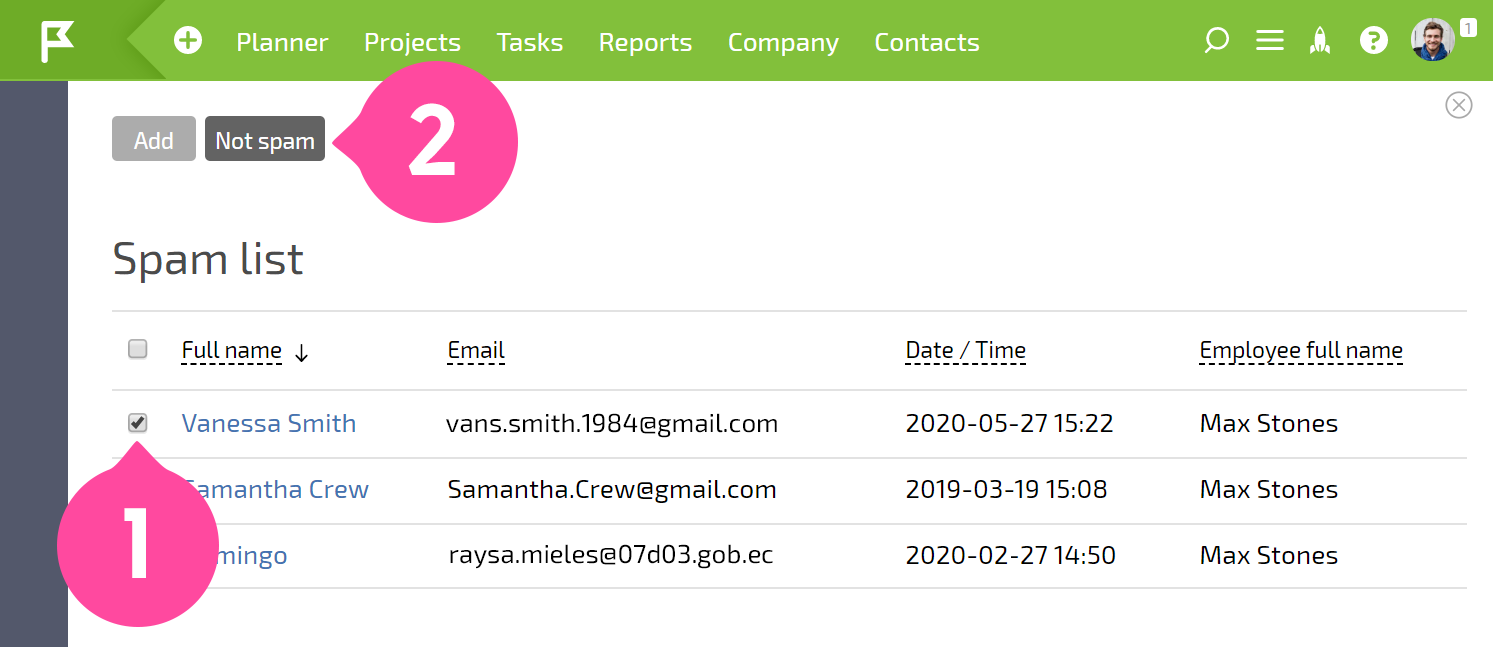
Task: Sort by the Date / Time column
Action: pyautogui.click(x=966, y=351)
